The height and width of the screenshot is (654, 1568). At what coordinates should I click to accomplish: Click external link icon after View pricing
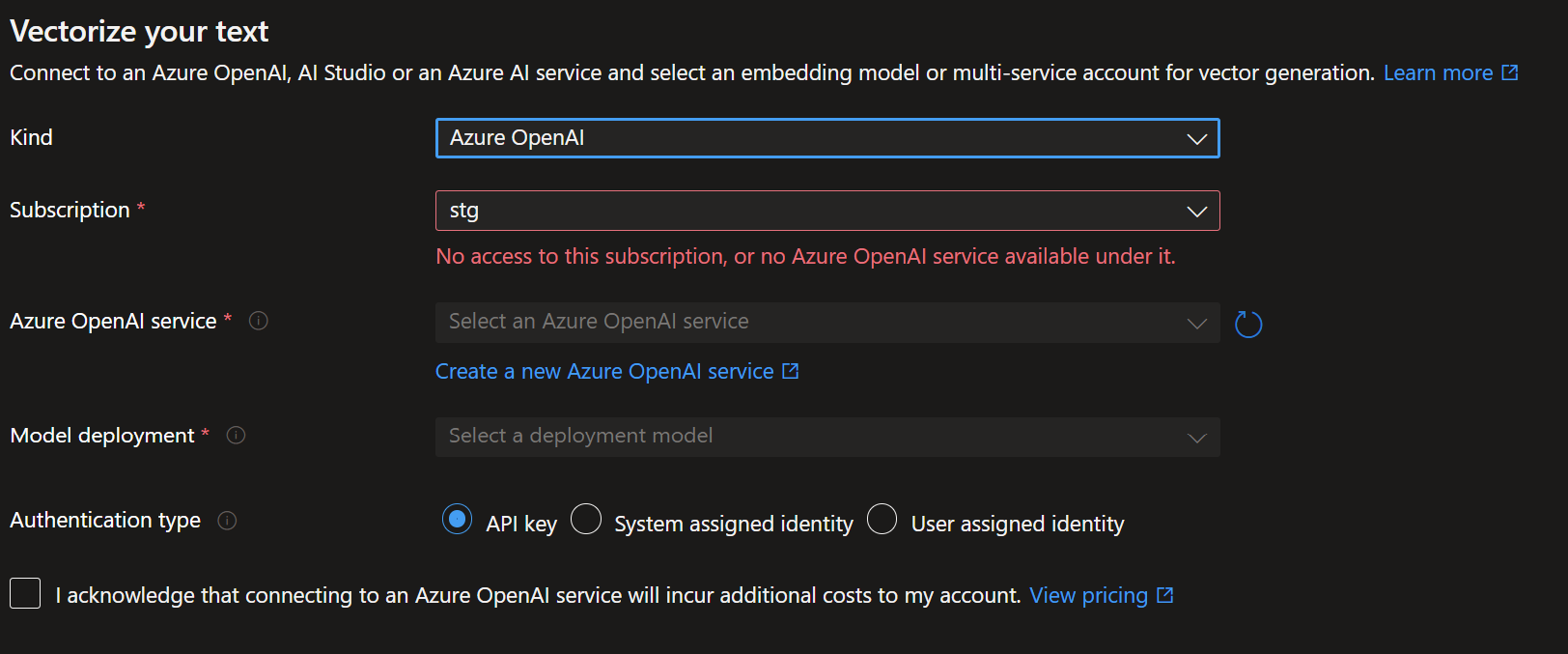click(x=1165, y=595)
